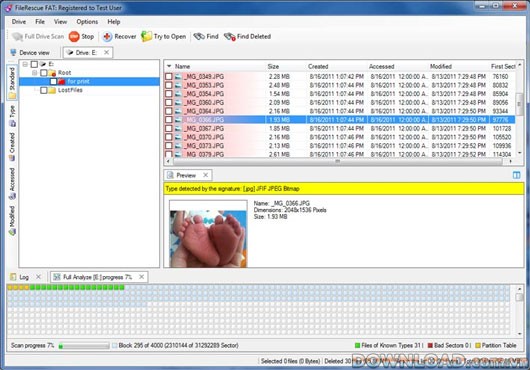Select the Accessed sidebar view
Viewport: 530px width, 370px height.
pyautogui.click(x=12, y=183)
